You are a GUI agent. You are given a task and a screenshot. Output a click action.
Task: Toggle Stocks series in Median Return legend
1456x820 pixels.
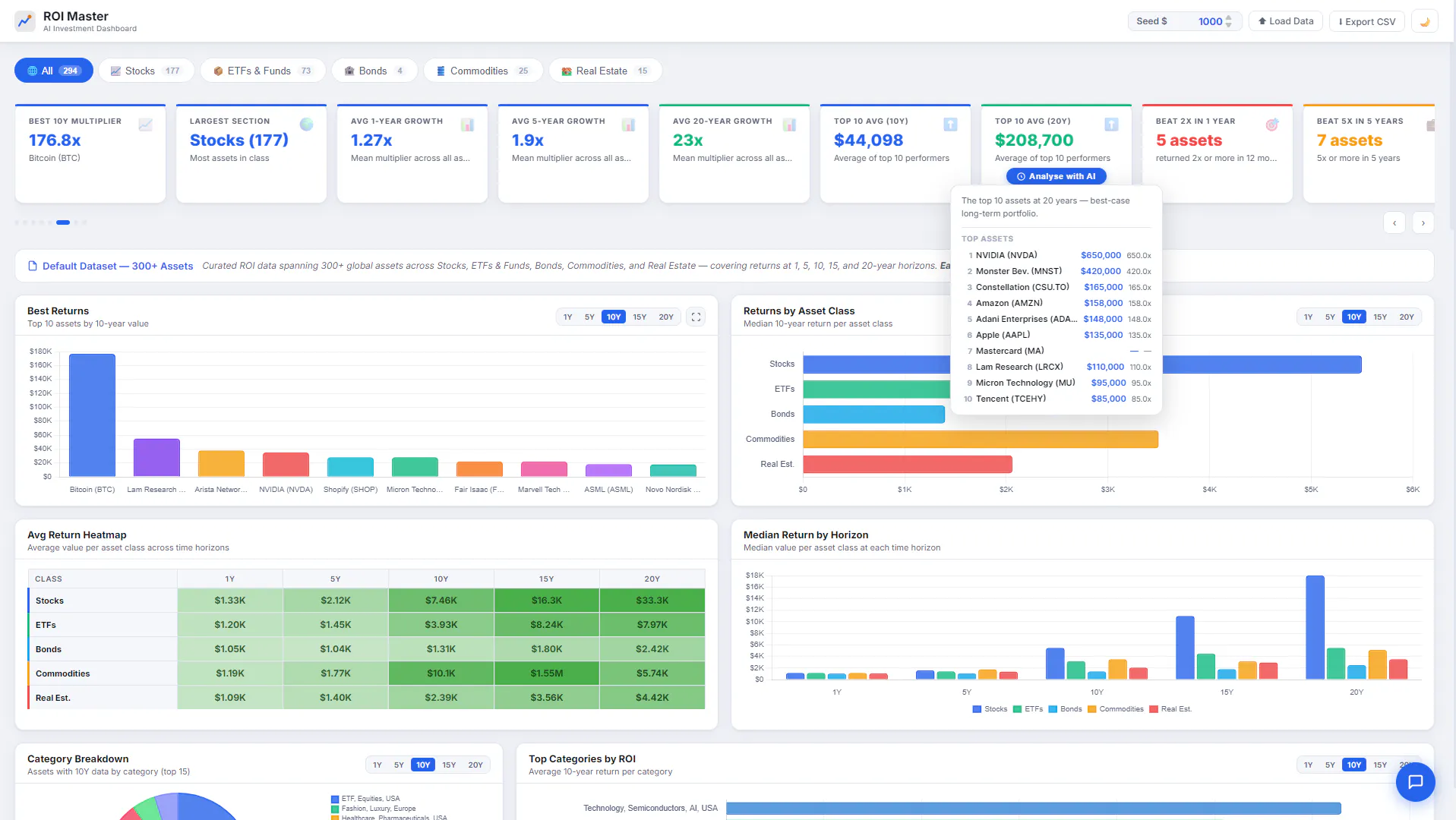[990, 709]
